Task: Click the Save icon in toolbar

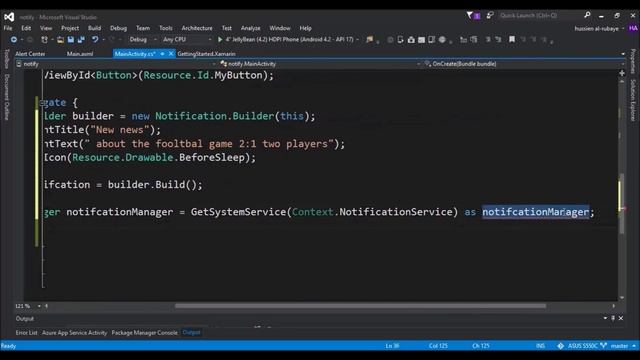Action: coord(71,40)
